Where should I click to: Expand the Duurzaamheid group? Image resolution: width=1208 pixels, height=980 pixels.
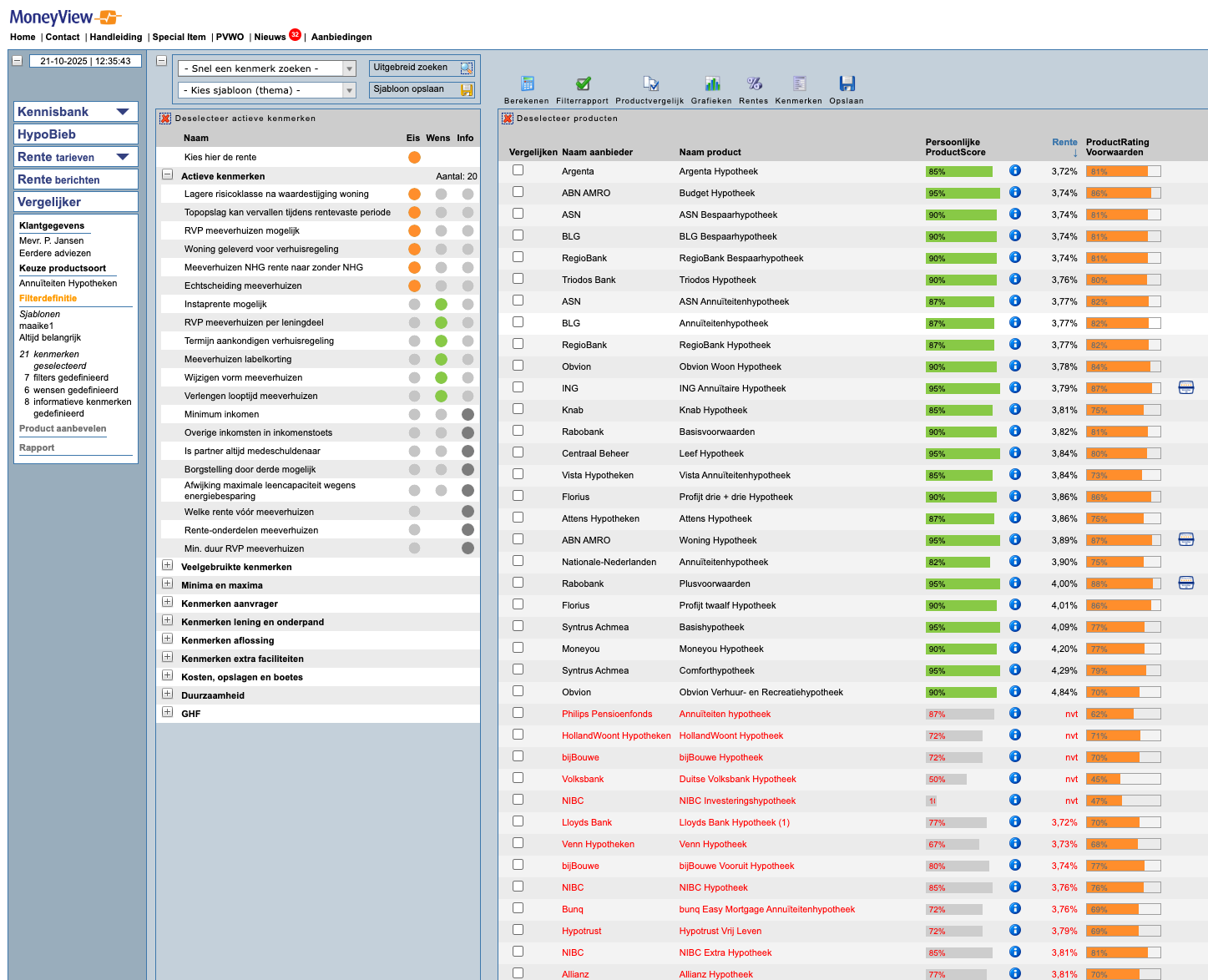[x=167, y=695]
